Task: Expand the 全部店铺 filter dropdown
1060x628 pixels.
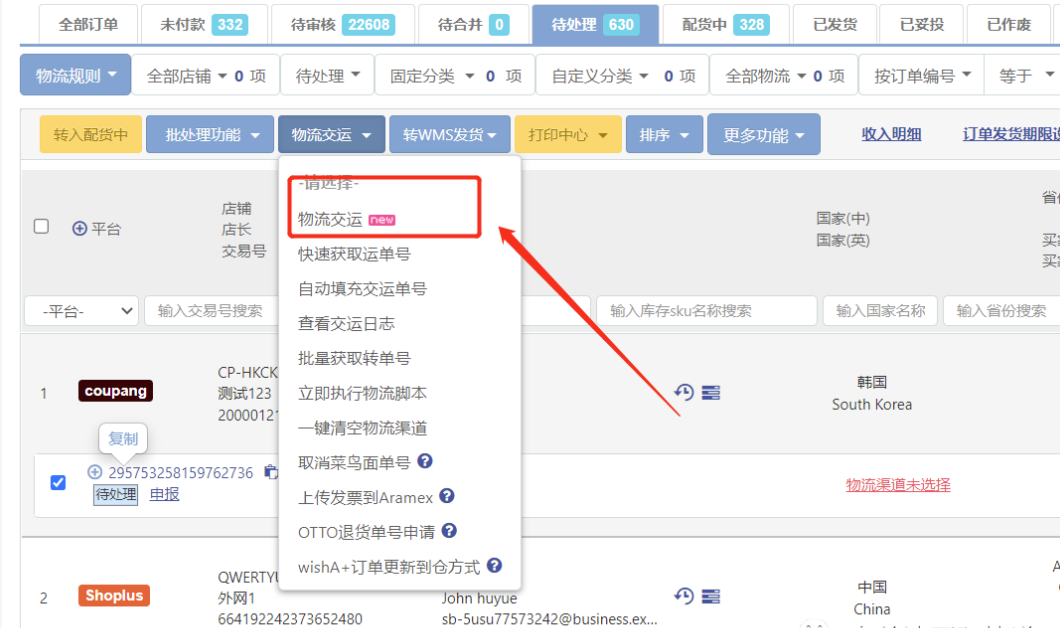Action: (x=206, y=76)
